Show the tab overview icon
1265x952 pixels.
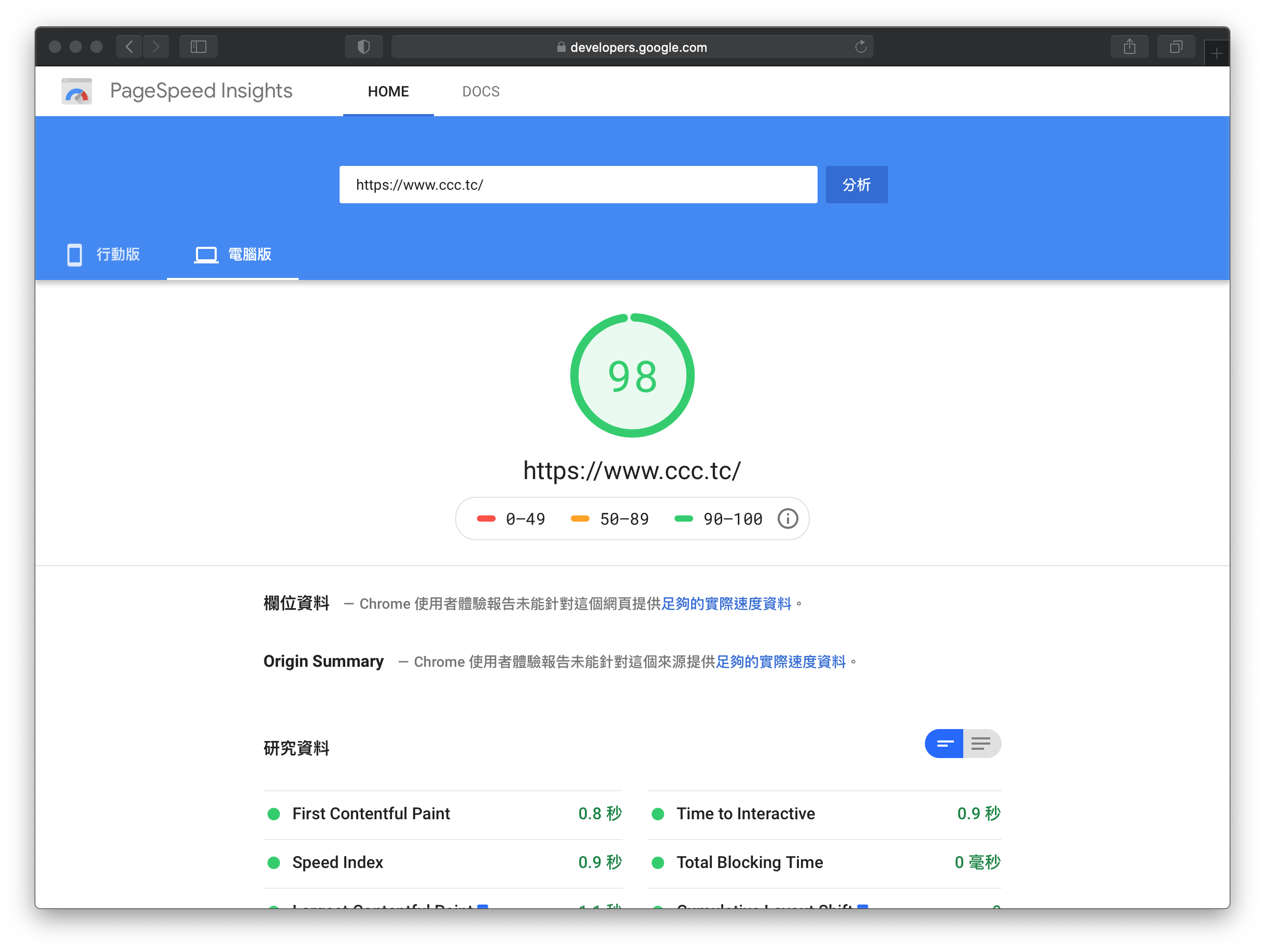(1176, 47)
